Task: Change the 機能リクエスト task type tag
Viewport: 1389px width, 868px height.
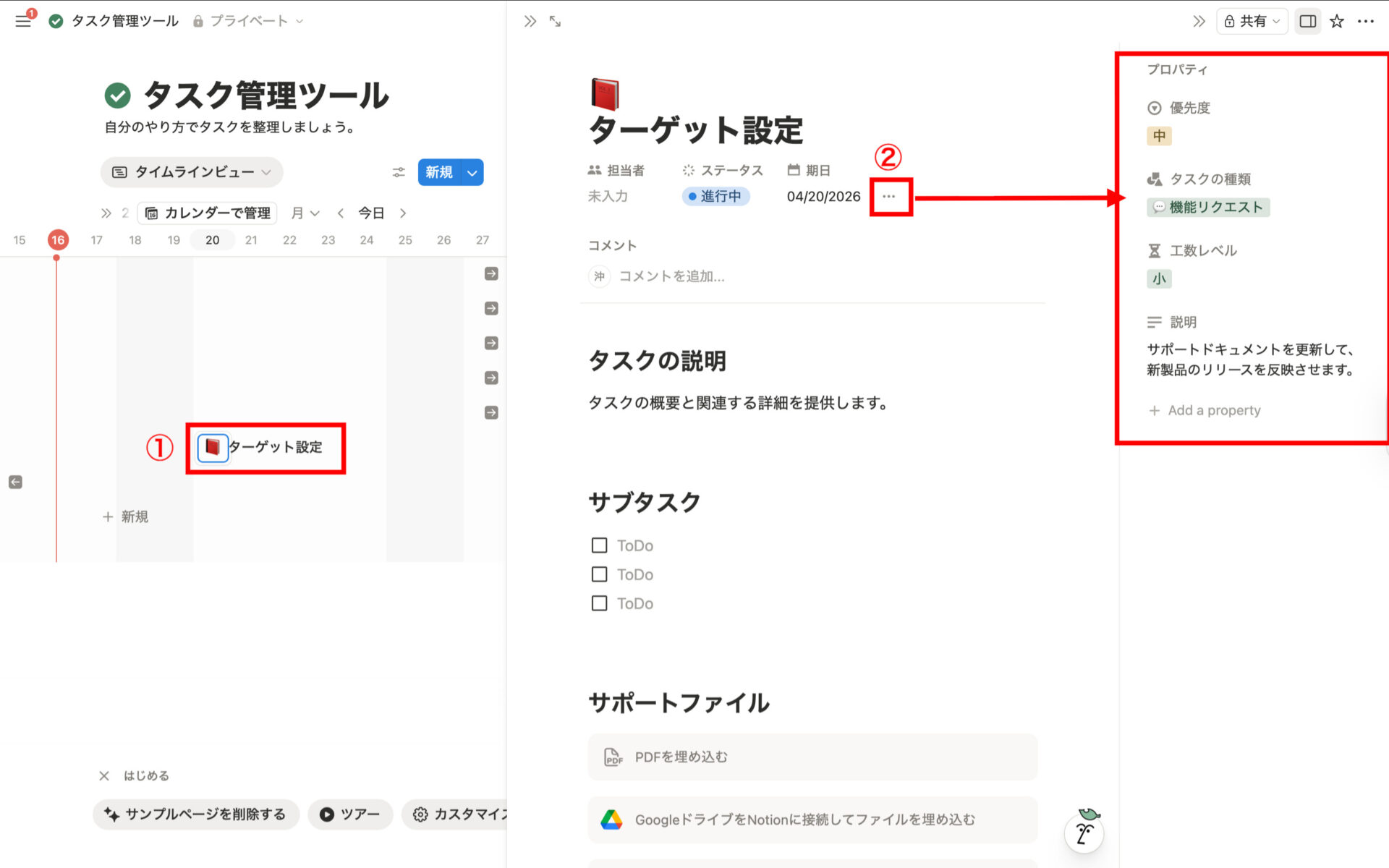Action: click(x=1208, y=208)
